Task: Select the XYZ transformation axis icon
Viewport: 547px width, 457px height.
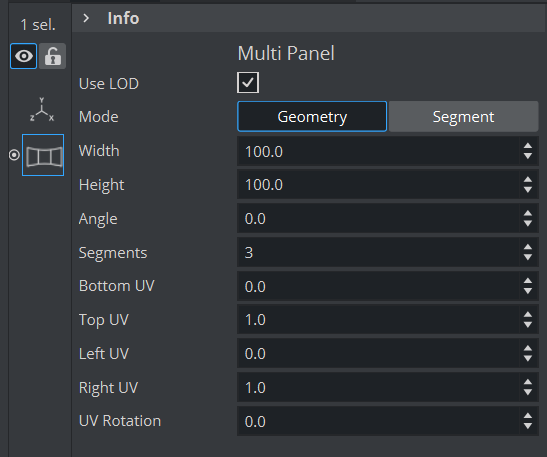Action: (x=42, y=110)
